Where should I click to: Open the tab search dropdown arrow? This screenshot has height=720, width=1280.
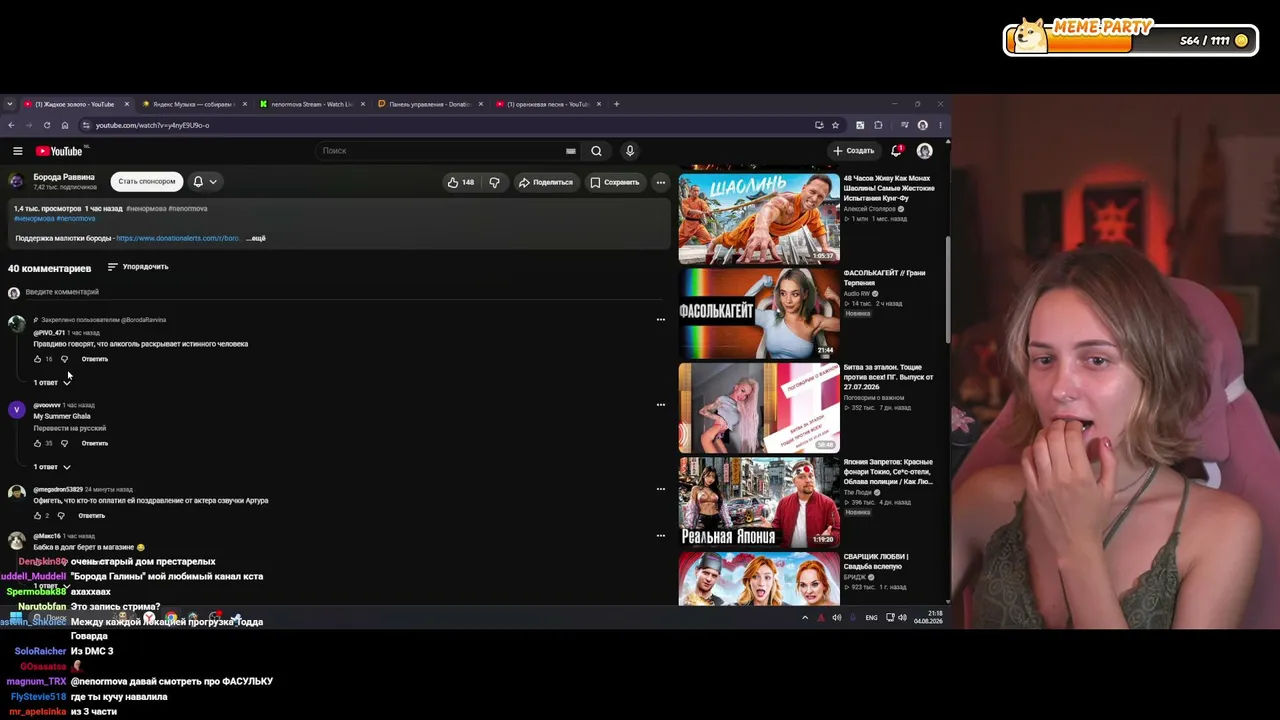tap(10, 104)
